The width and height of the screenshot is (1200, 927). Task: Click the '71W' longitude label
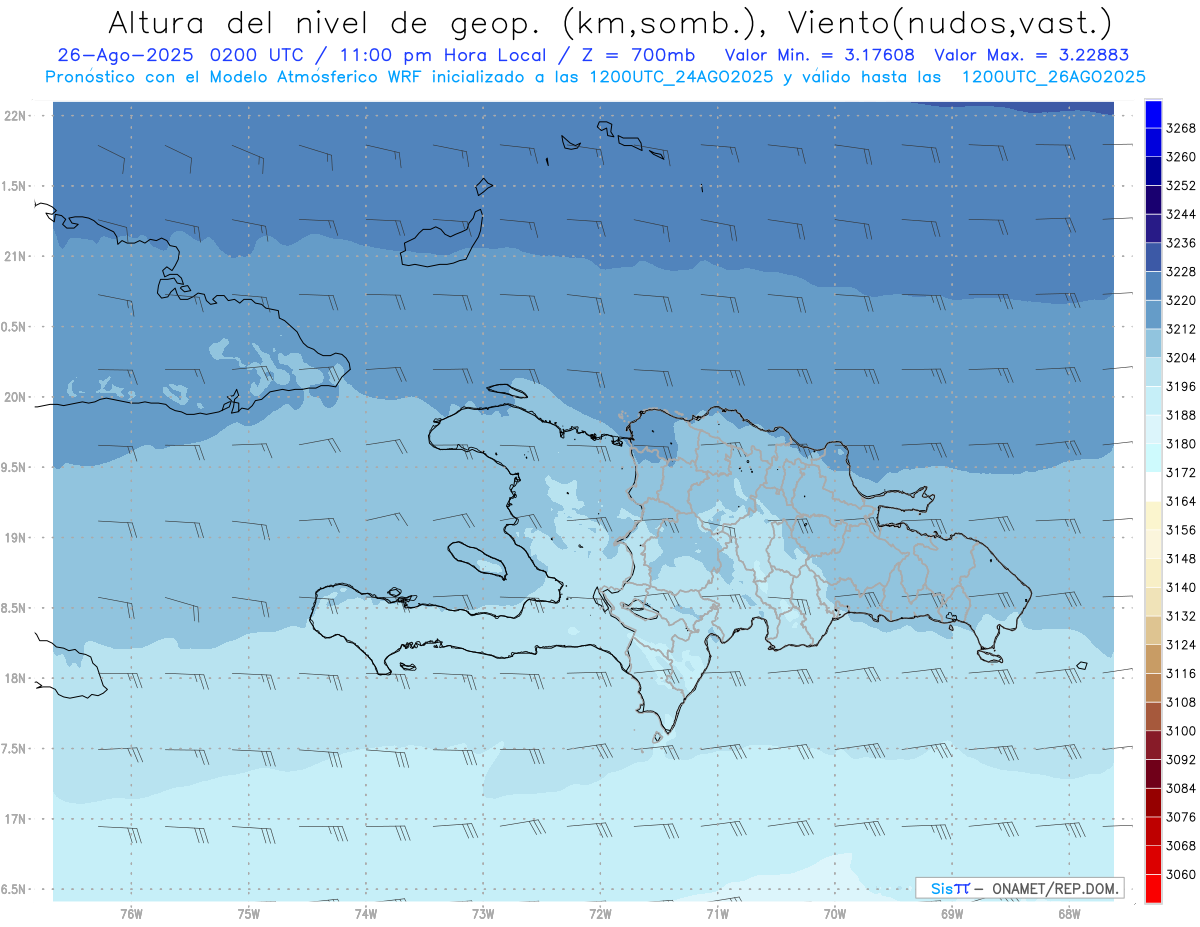point(717,914)
